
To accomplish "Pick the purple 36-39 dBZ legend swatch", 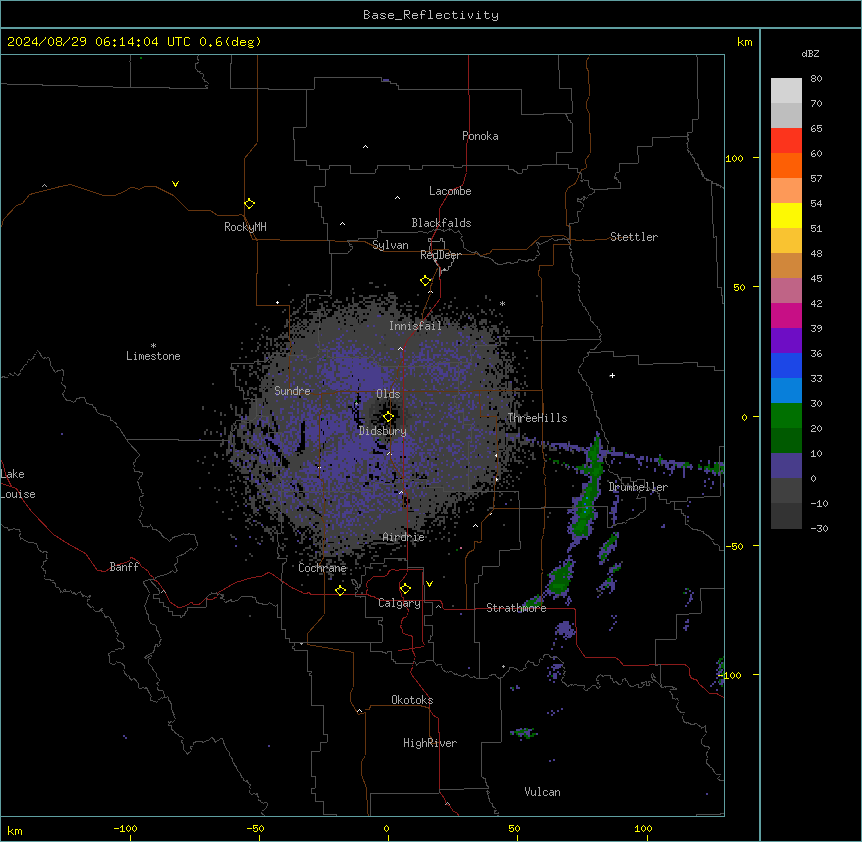I will (x=786, y=341).
